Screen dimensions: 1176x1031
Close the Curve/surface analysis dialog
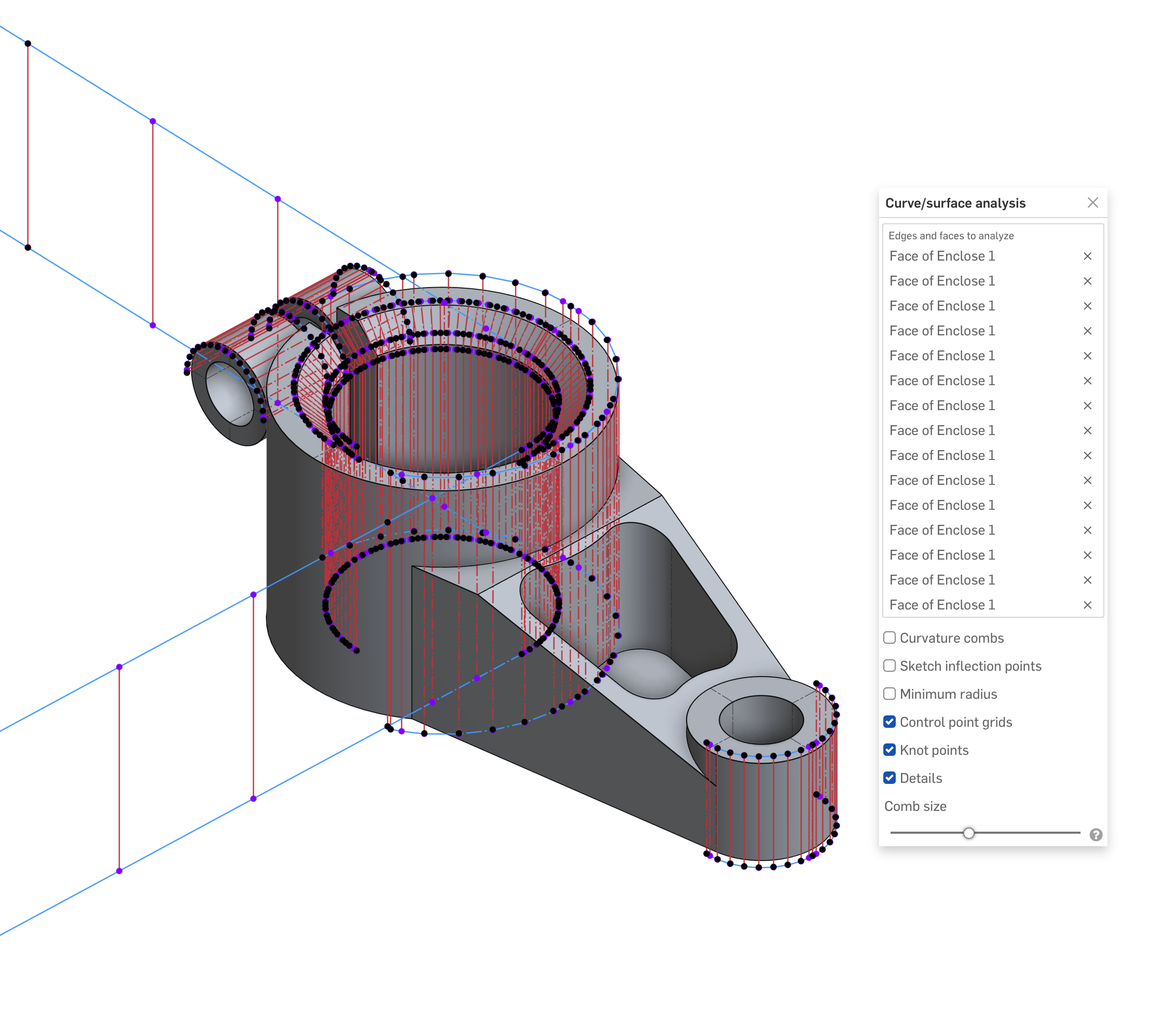1092,202
